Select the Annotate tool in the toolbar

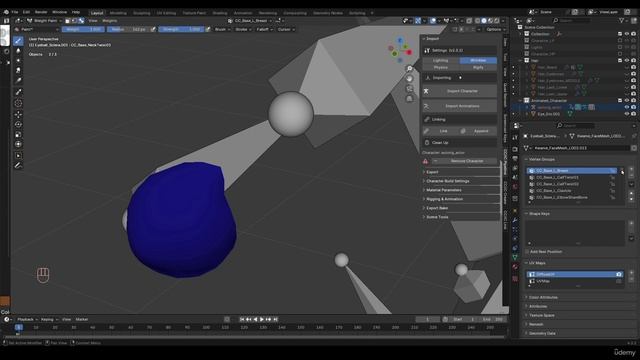(x=18, y=165)
